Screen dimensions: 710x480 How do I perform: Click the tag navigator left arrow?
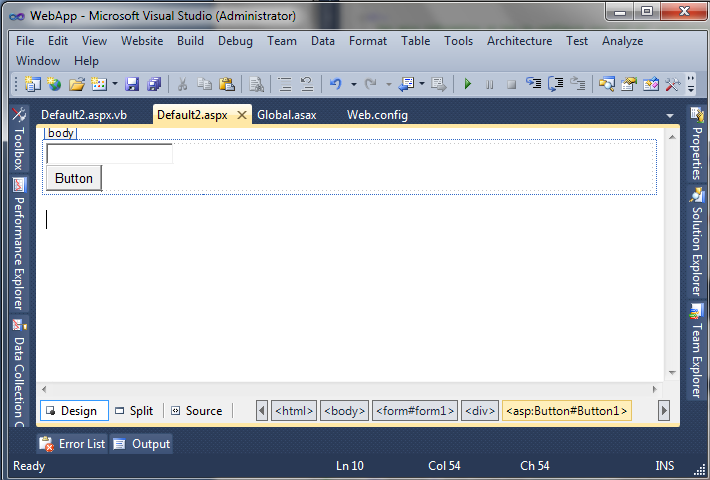click(262, 411)
